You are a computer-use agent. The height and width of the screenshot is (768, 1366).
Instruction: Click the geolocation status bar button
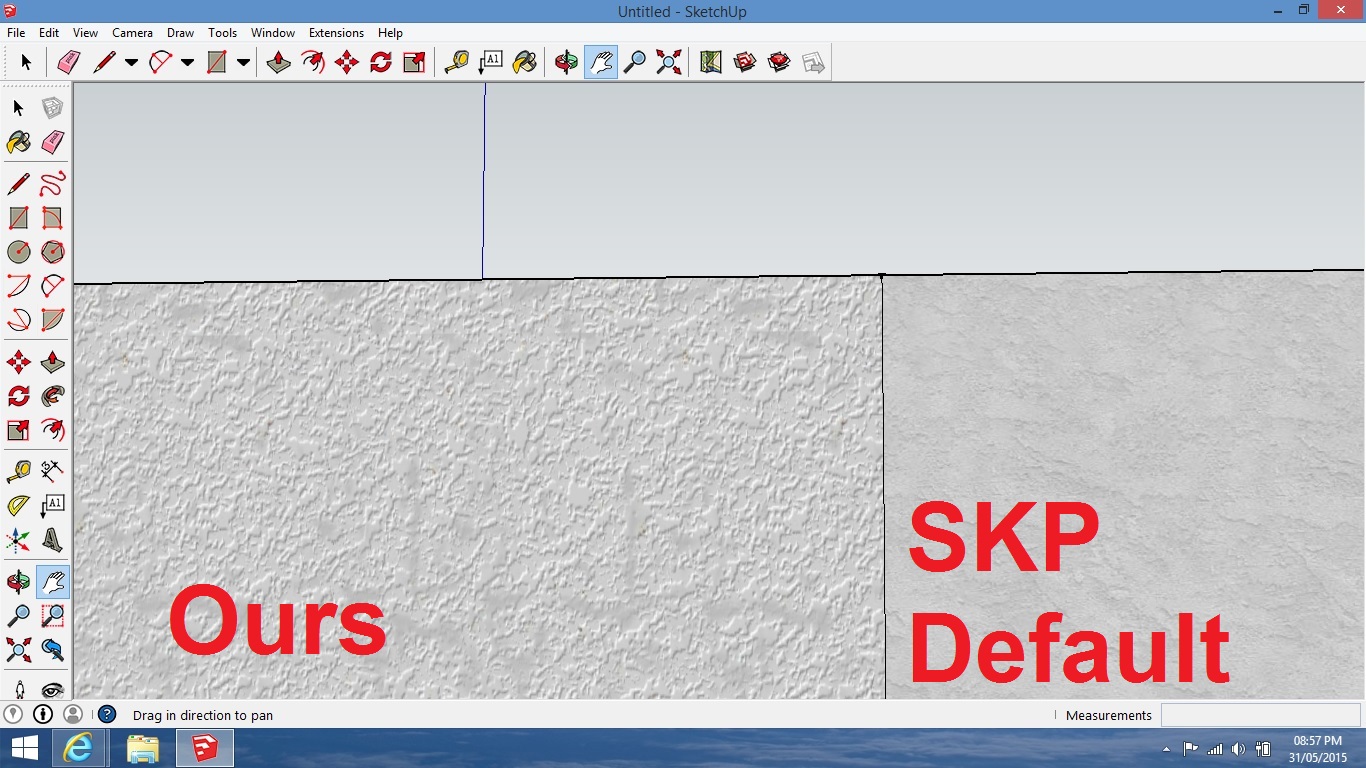[13, 714]
